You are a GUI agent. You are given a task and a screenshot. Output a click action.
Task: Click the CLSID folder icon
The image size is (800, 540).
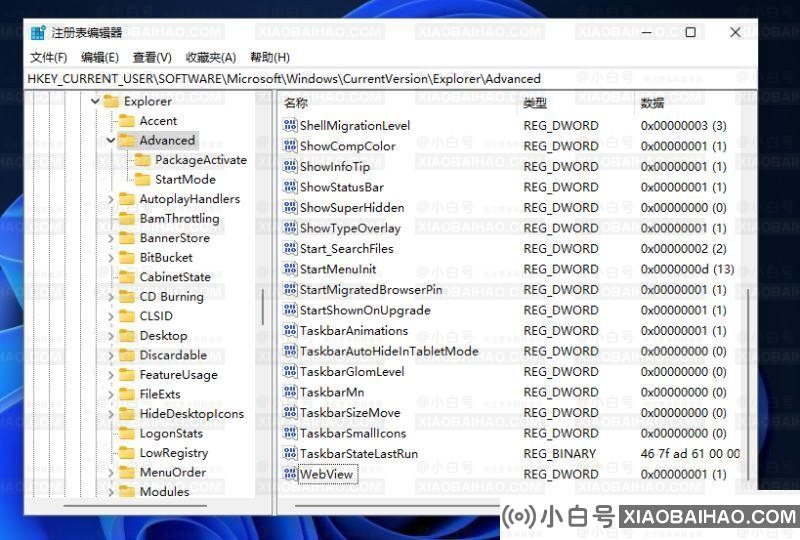click(127, 316)
